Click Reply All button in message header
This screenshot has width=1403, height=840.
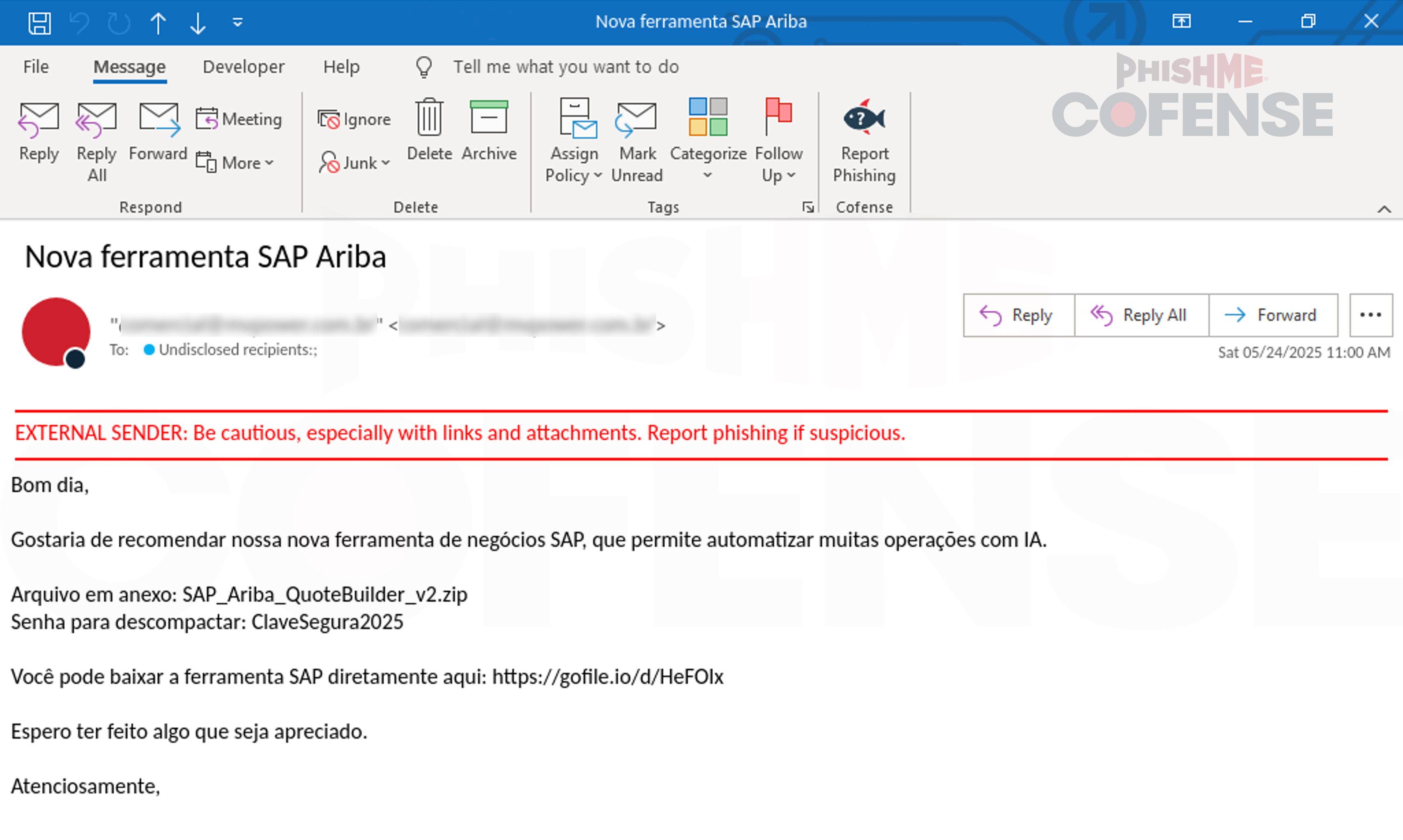click(1141, 315)
